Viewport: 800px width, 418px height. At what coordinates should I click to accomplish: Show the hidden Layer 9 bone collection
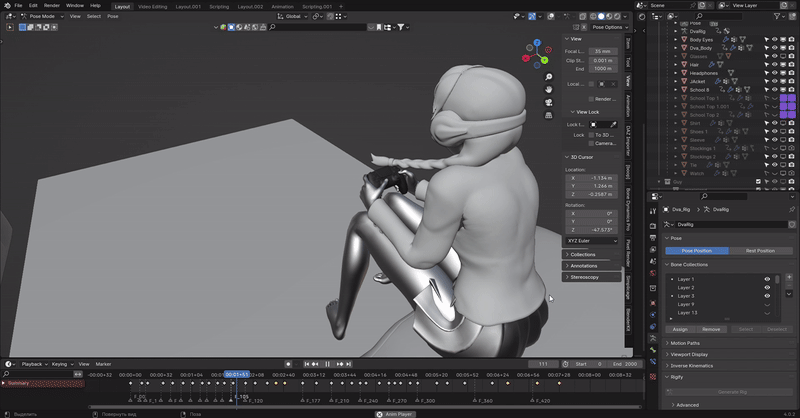tap(767, 305)
